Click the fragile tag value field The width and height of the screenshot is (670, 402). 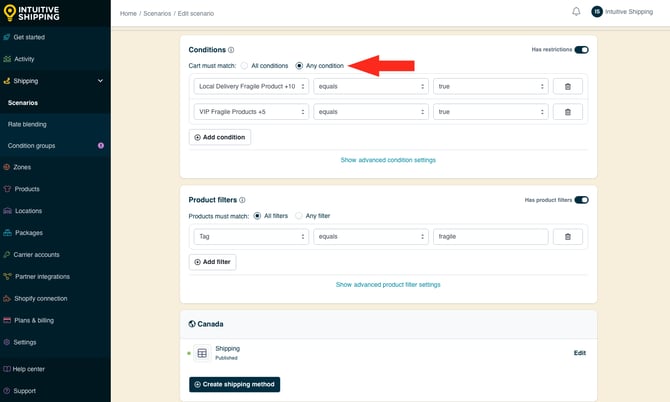tap(491, 237)
